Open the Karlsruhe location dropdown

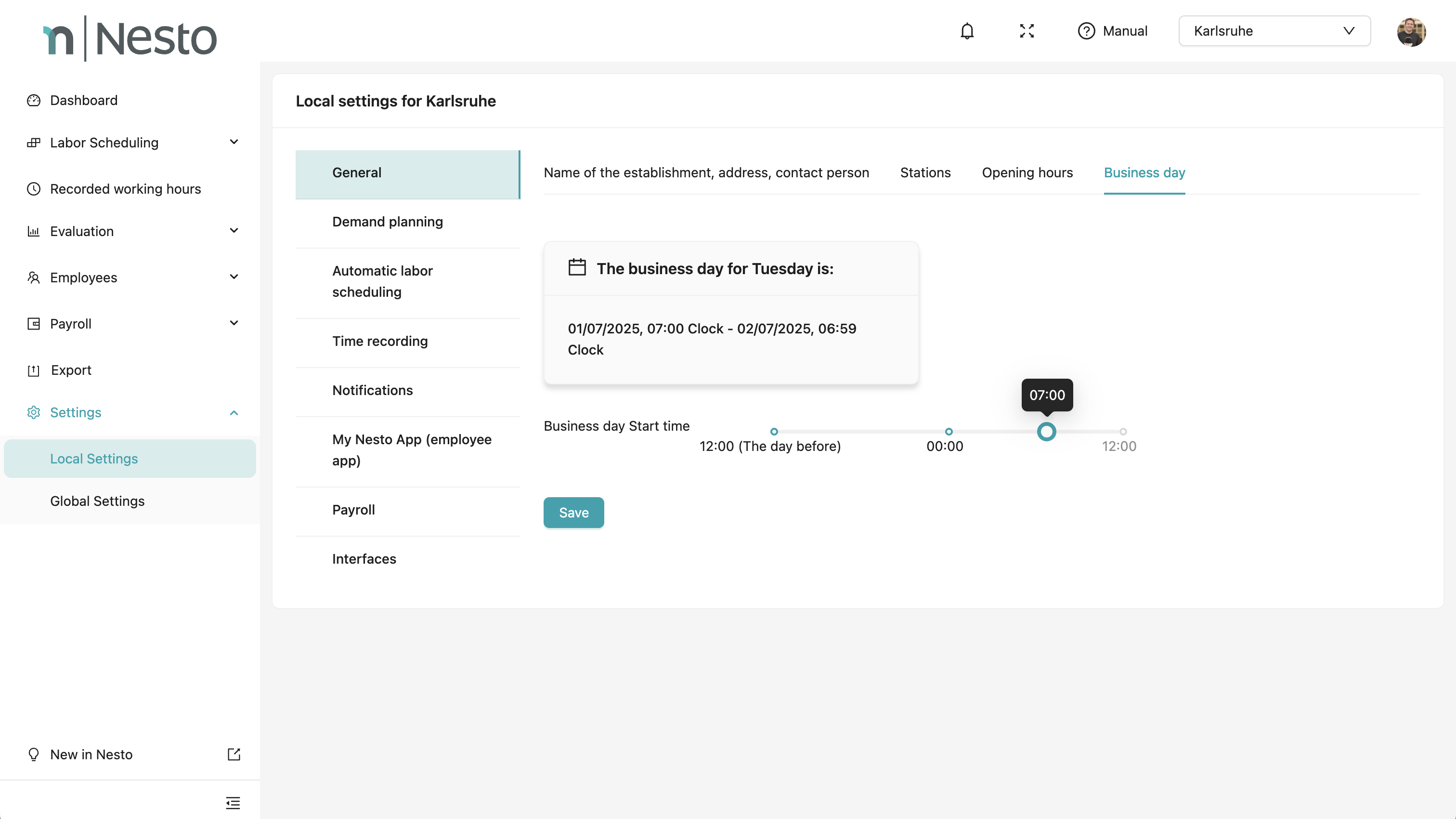tap(1274, 31)
